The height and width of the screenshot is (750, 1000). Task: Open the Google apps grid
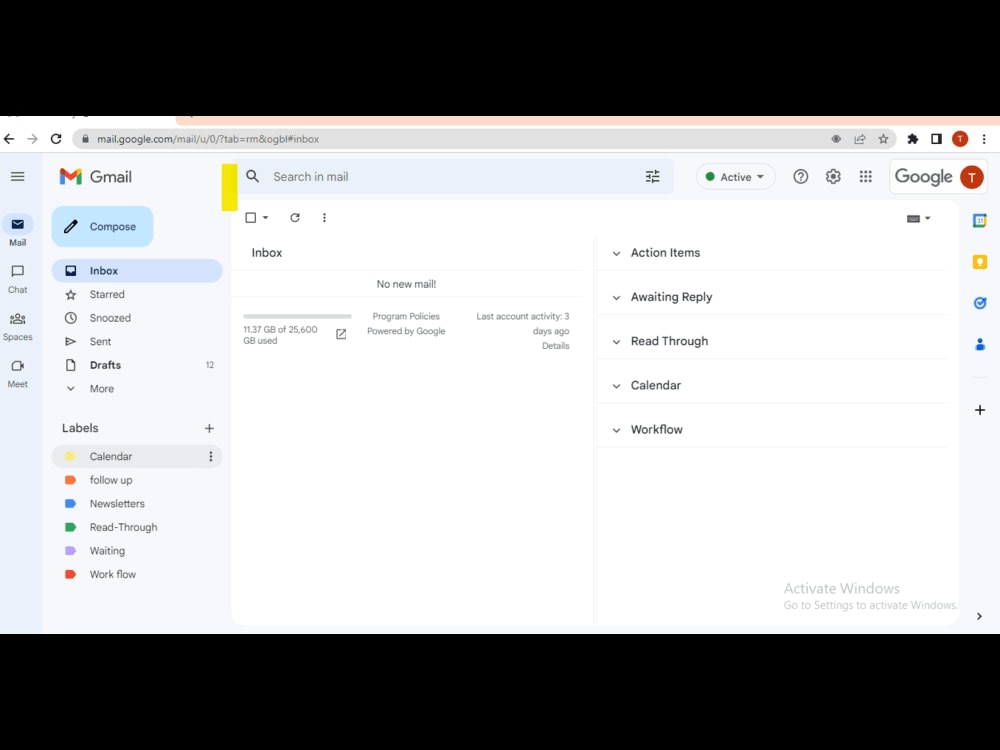(x=865, y=177)
